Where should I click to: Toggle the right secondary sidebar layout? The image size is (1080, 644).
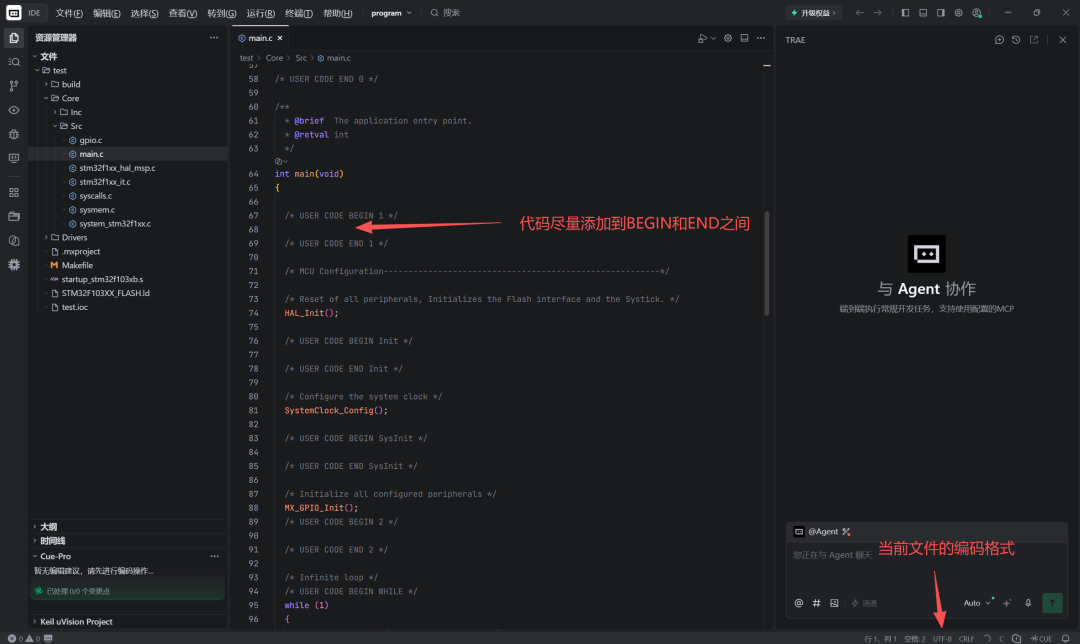click(941, 13)
